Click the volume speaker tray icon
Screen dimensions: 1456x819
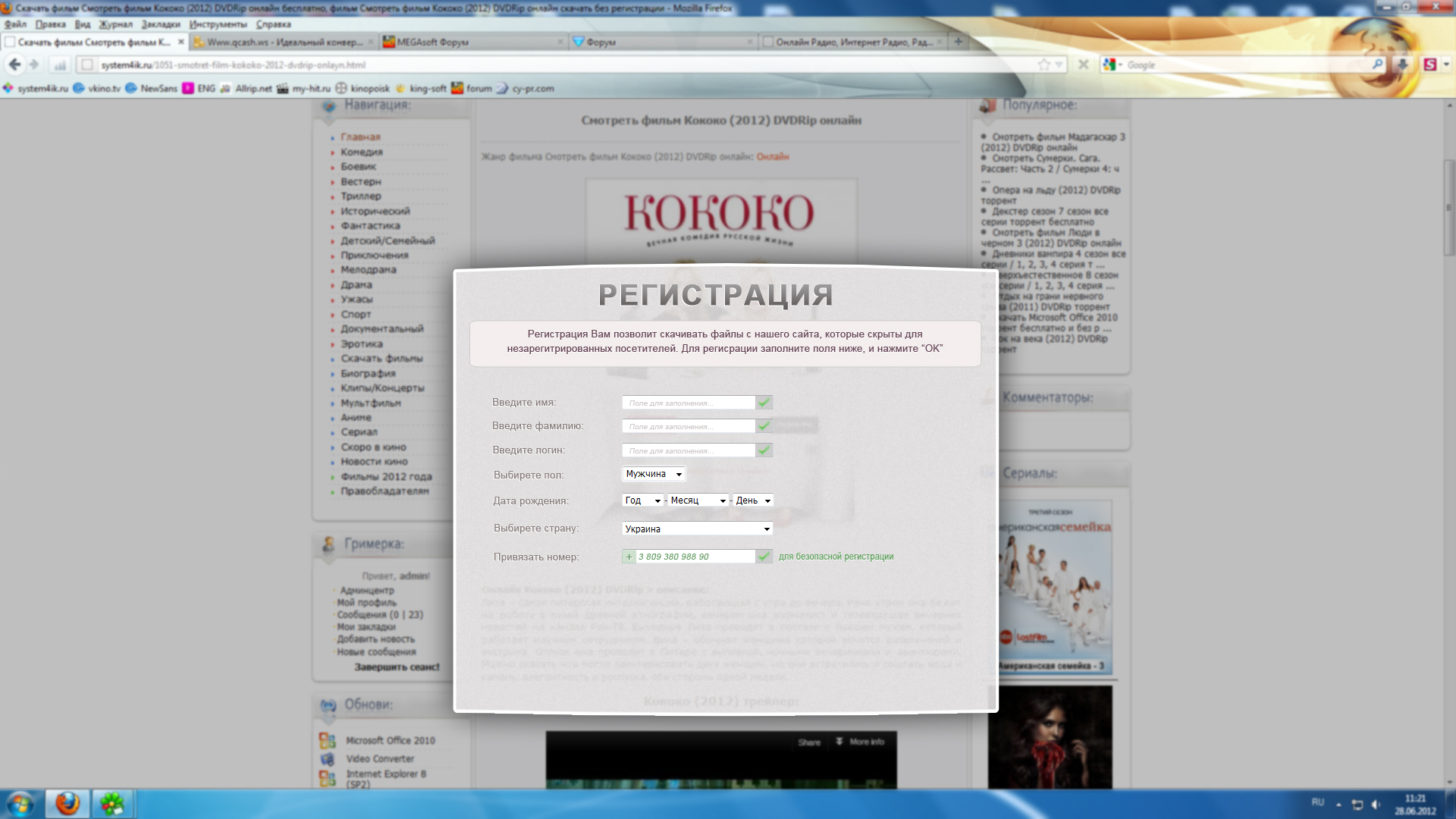coord(1376,804)
